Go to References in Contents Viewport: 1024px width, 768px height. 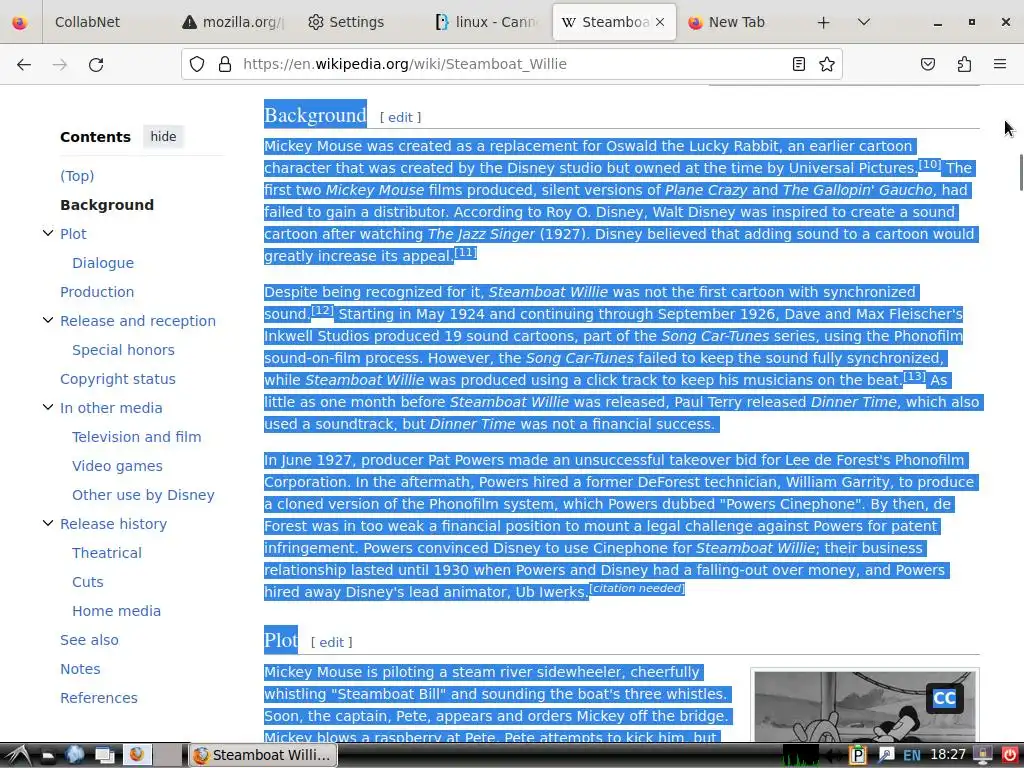[99, 698]
